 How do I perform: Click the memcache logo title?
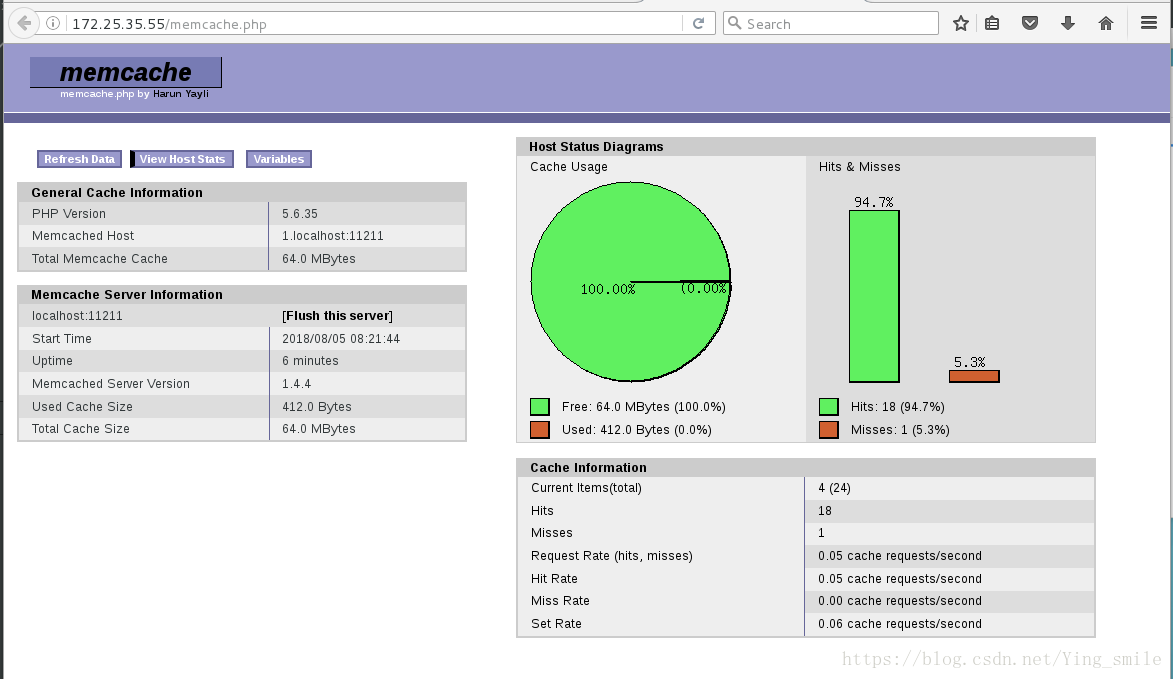pyautogui.click(x=126, y=72)
